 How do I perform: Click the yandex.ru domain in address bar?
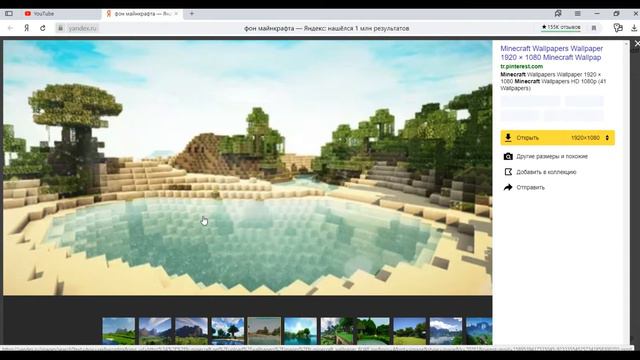coord(82,28)
